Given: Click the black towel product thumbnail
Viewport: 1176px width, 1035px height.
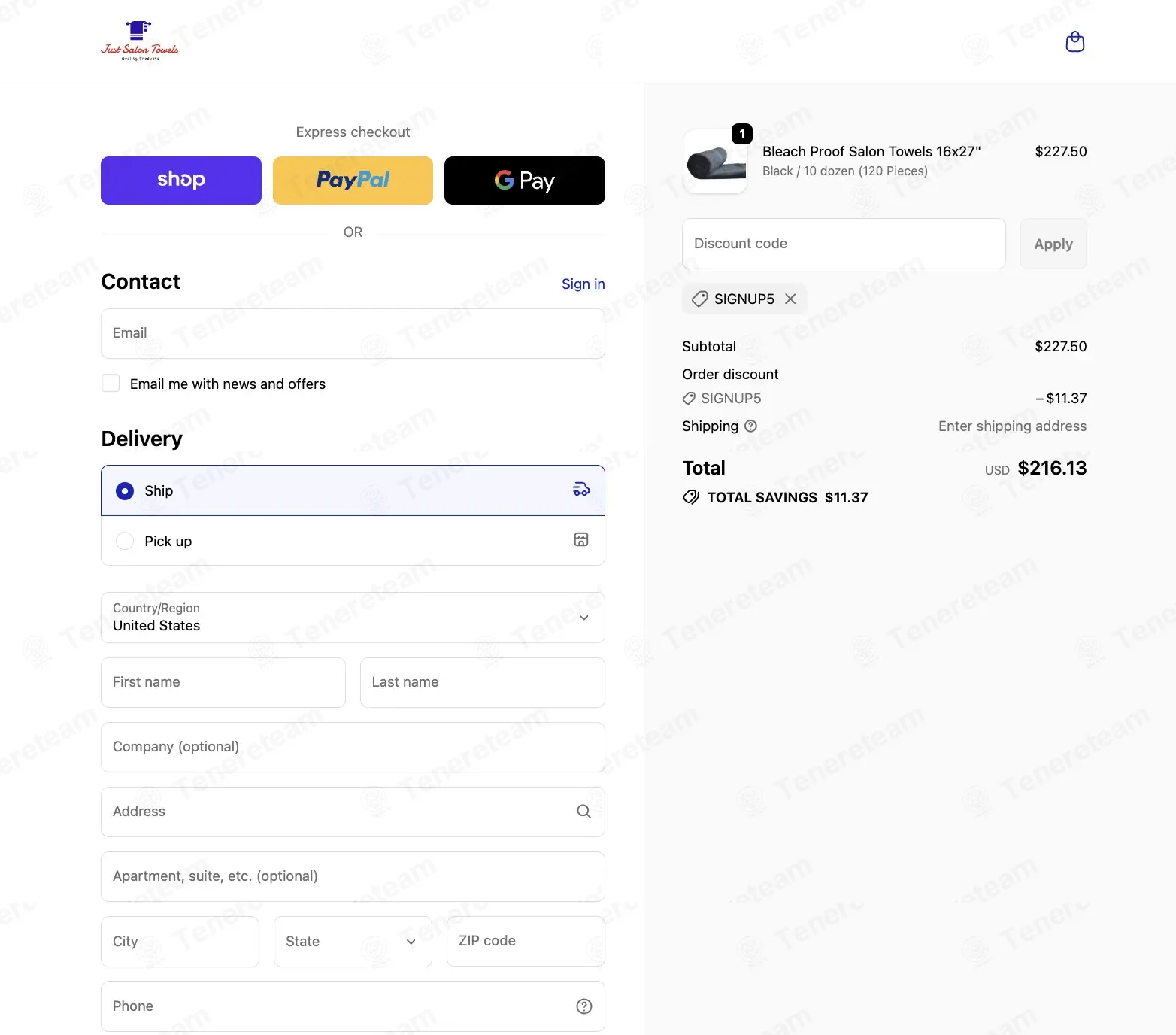Looking at the screenshot, I should (715, 162).
